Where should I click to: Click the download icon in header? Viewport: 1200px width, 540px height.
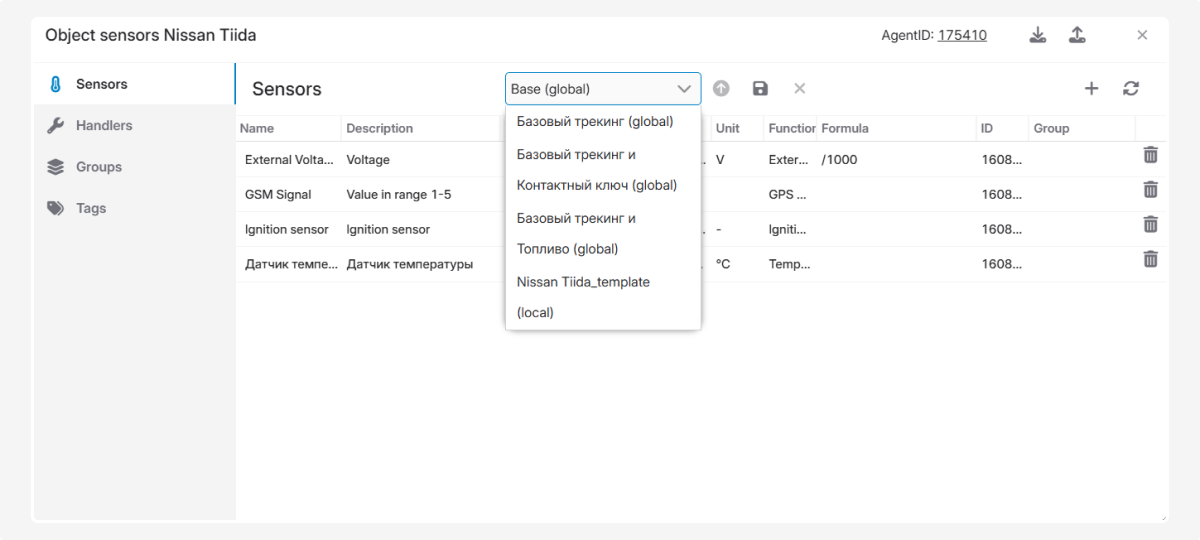click(x=1038, y=35)
